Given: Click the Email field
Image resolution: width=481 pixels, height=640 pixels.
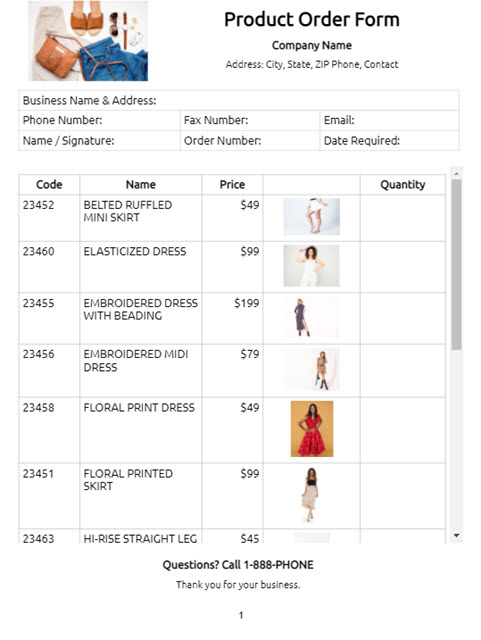Looking at the screenshot, I should tap(390, 120).
